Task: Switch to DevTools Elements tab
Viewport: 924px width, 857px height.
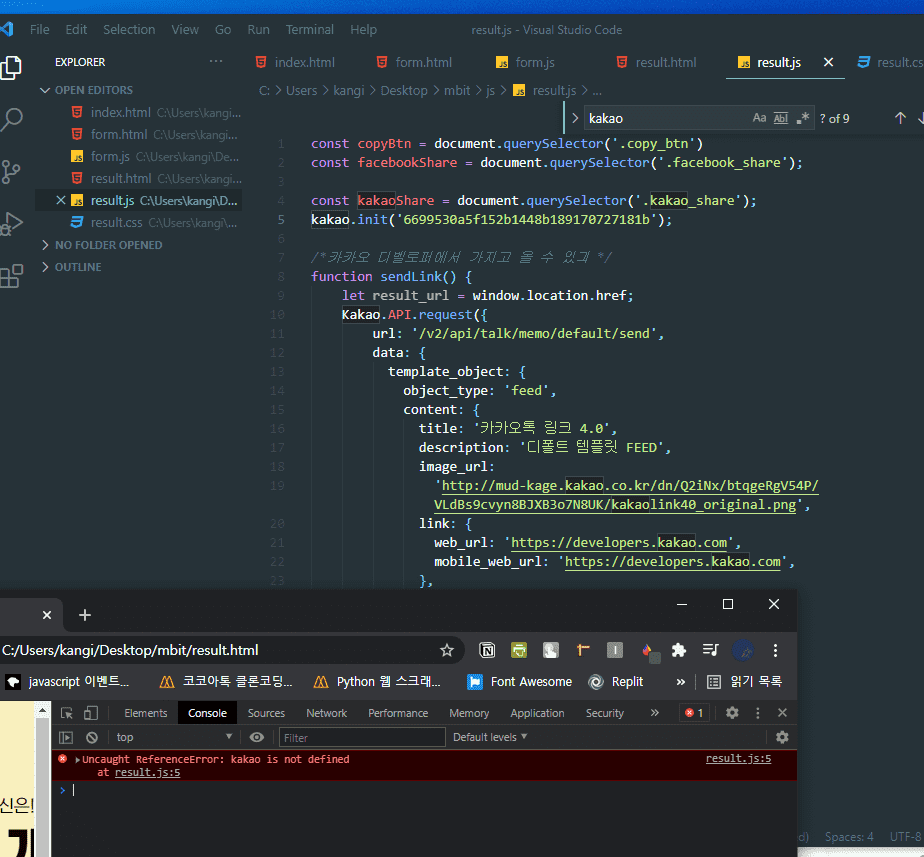Action: click(x=146, y=713)
